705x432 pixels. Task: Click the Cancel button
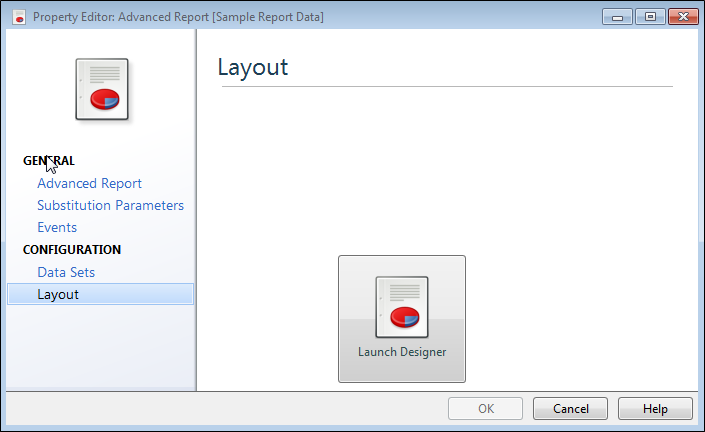click(570, 409)
